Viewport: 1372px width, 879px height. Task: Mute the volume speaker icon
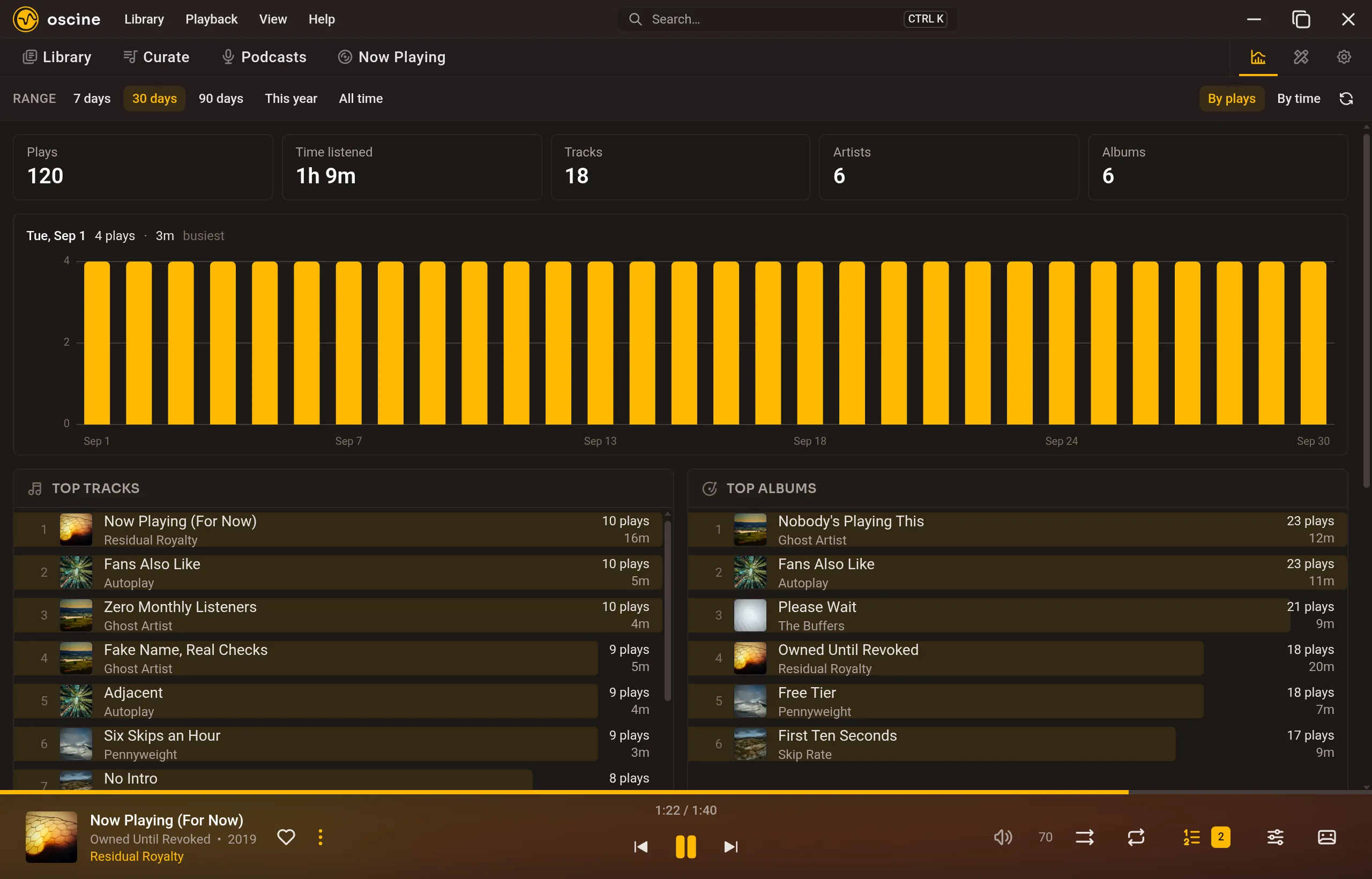coord(1003,837)
